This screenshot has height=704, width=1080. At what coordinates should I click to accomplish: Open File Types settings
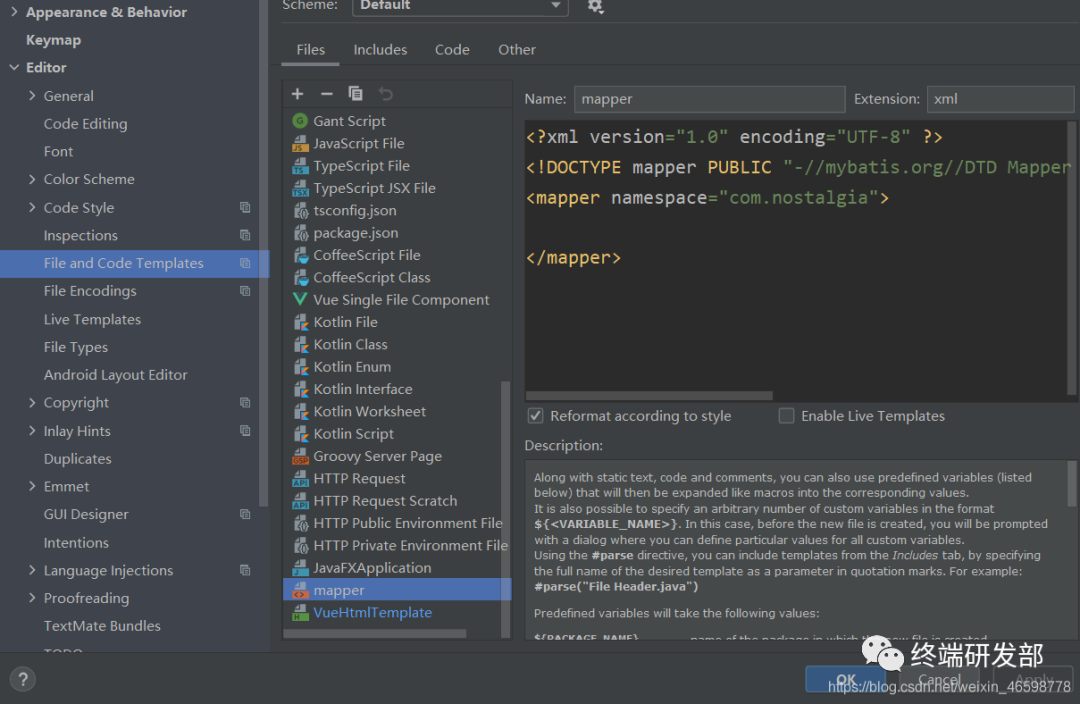(76, 347)
